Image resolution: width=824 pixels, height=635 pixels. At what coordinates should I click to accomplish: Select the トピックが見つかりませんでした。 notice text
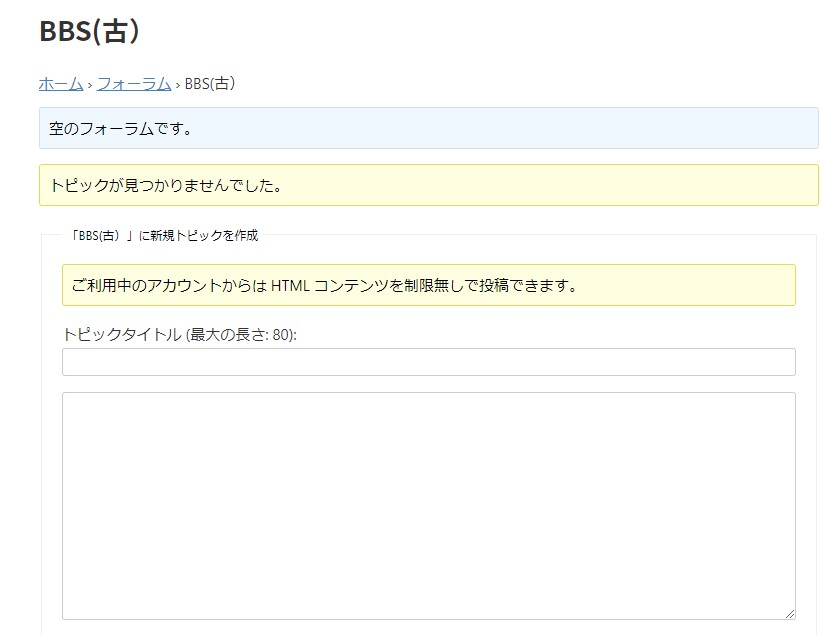click(x=166, y=185)
